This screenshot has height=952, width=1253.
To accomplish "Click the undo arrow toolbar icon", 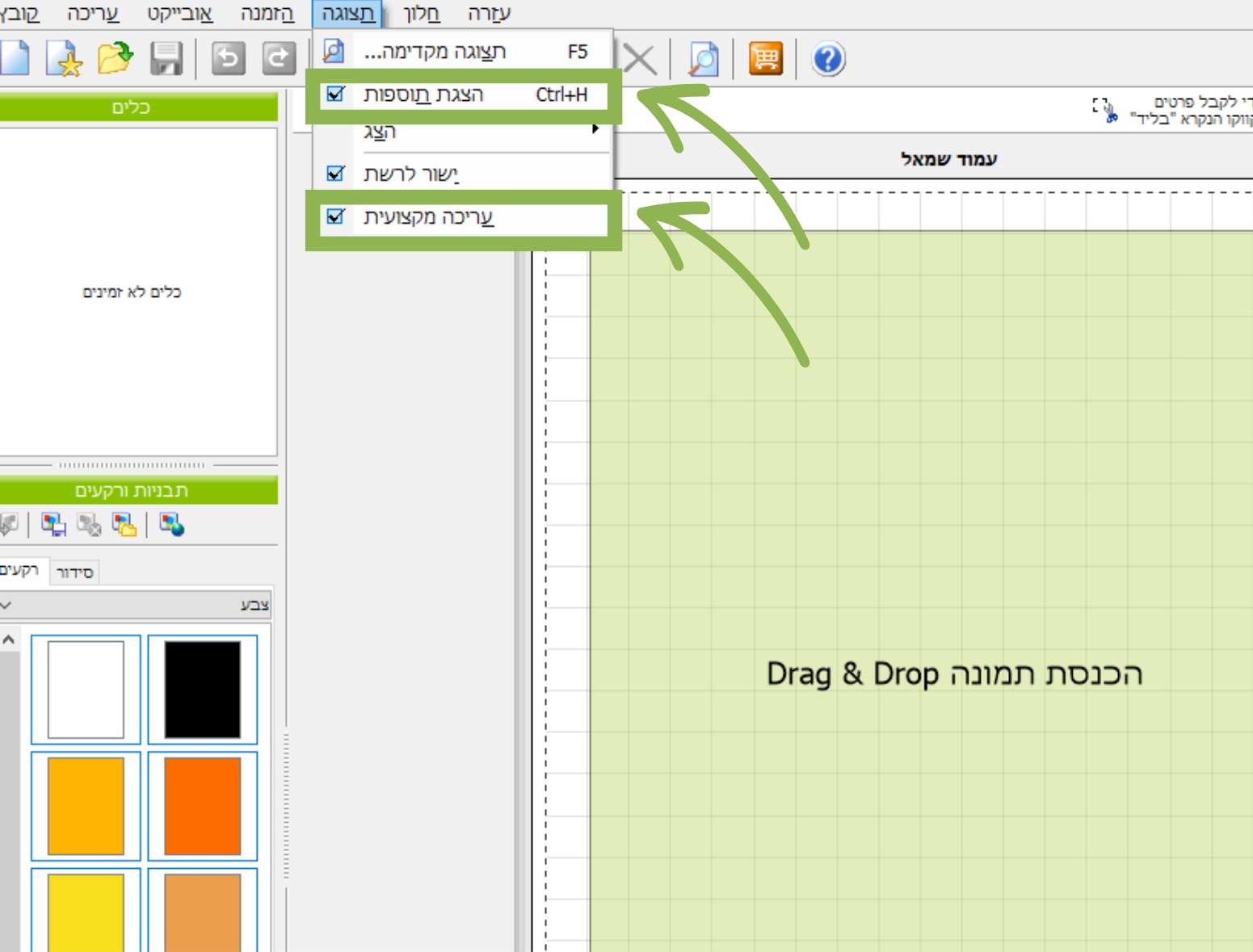I will tap(228, 59).
